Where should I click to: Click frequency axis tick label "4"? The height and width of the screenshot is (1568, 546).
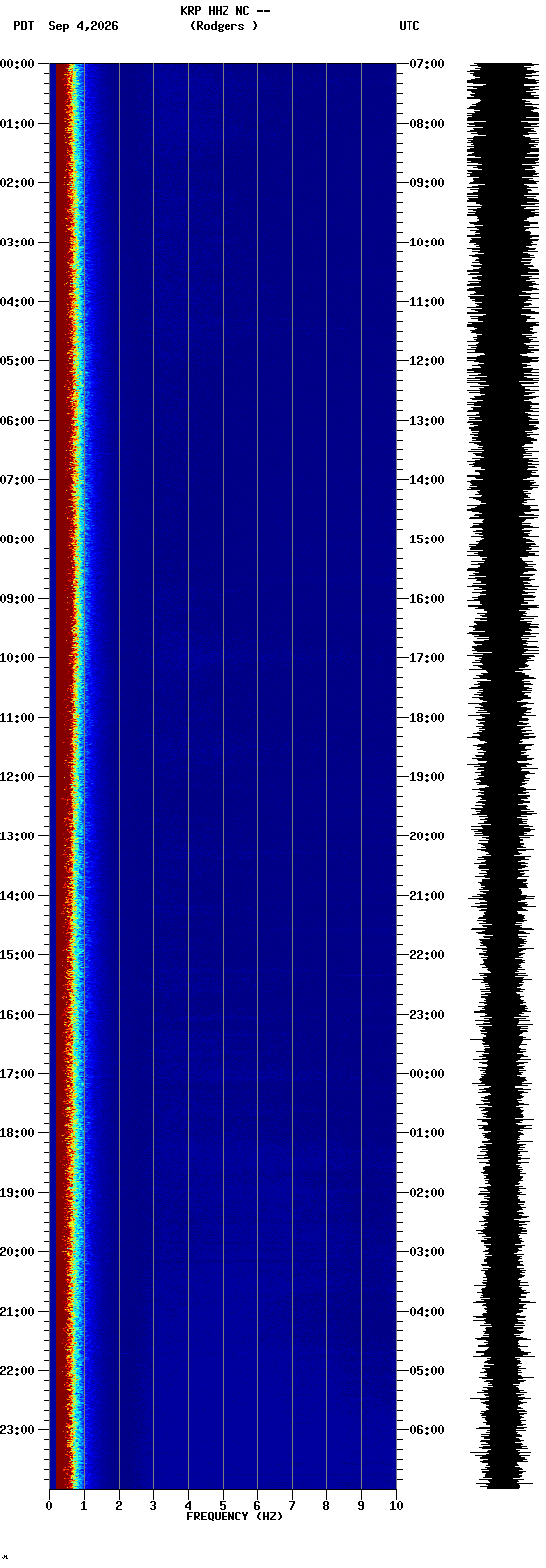[x=188, y=1506]
